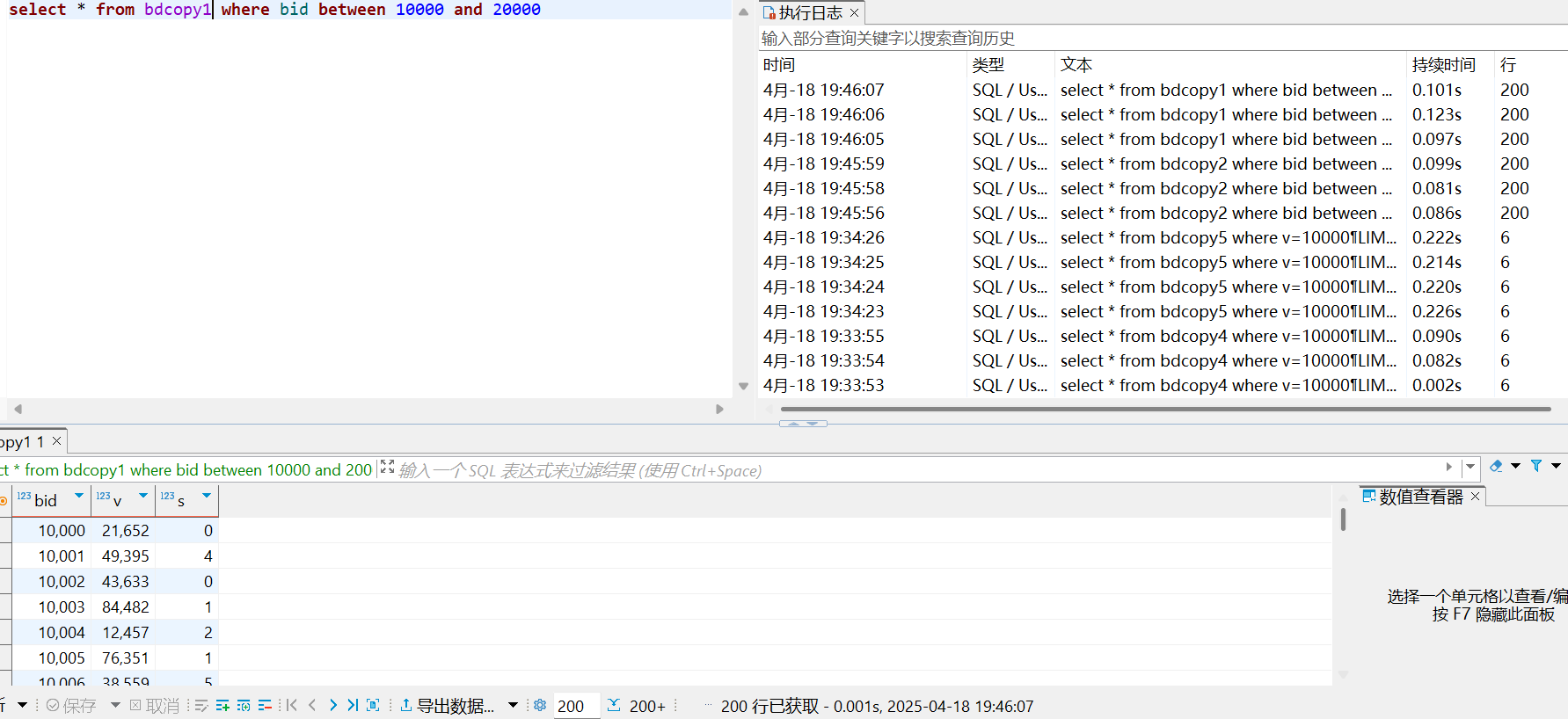Open dropdown next to export data button
This screenshot has width=1568, height=719.
pos(513,705)
